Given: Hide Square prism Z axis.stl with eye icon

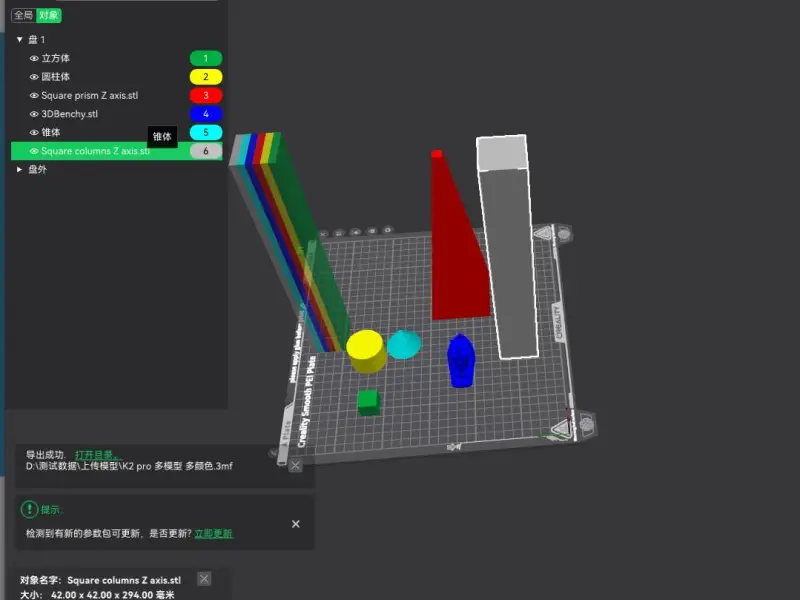Looking at the screenshot, I should pos(34,95).
